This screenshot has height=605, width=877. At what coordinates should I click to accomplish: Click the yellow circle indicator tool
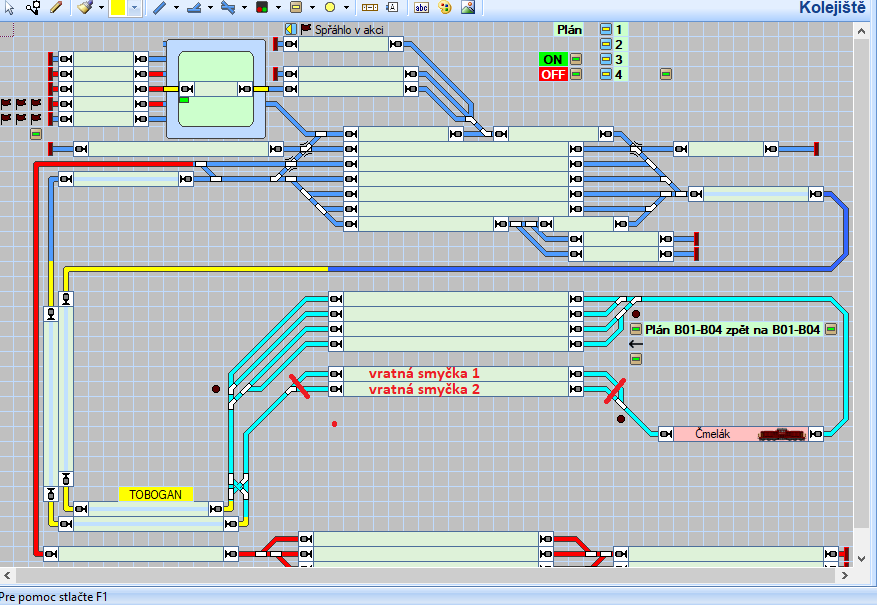pos(329,8)
